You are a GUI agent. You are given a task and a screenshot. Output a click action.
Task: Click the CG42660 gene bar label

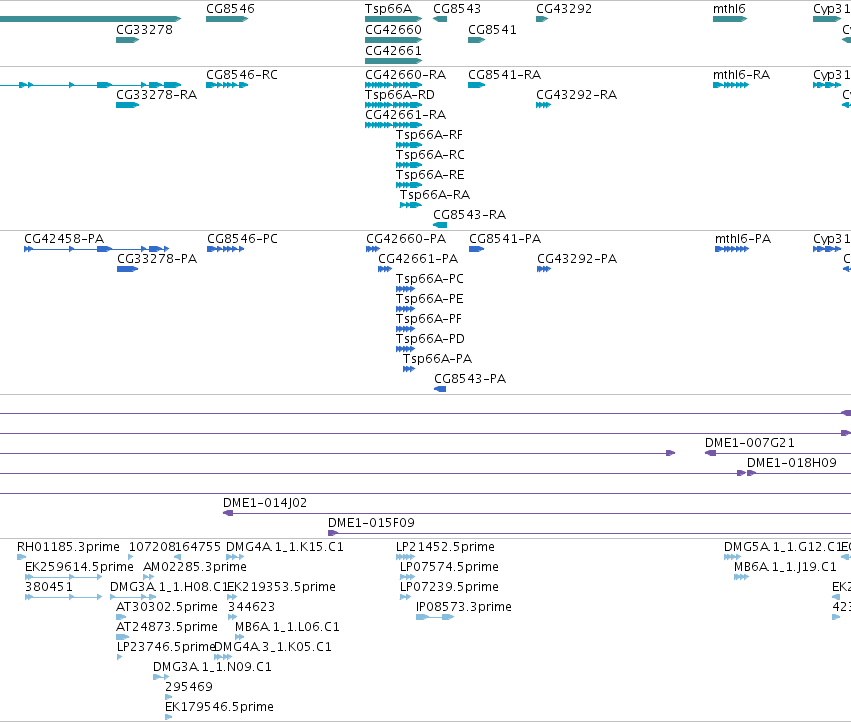pos(393,30)
